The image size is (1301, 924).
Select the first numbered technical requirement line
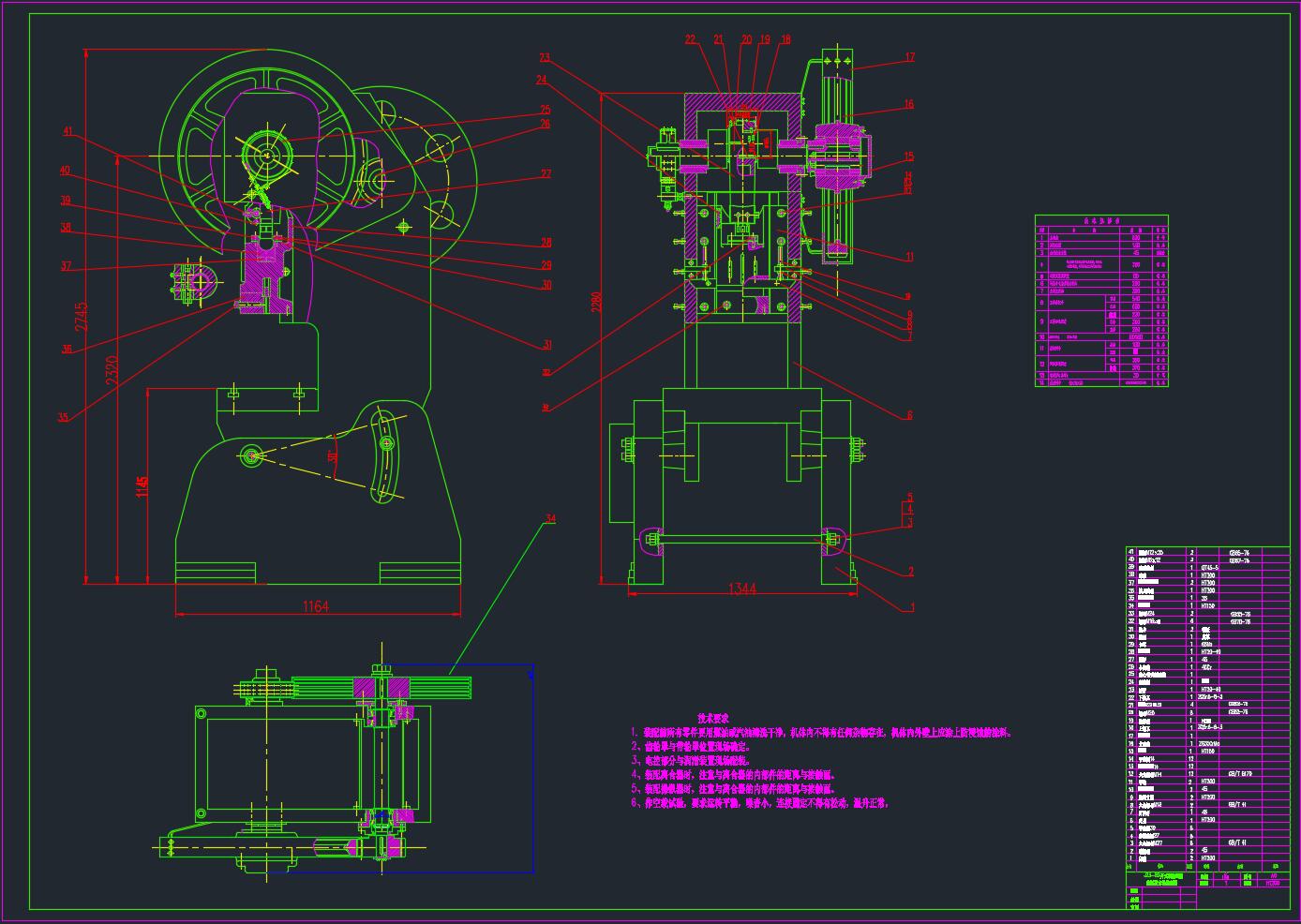[821, 733]
